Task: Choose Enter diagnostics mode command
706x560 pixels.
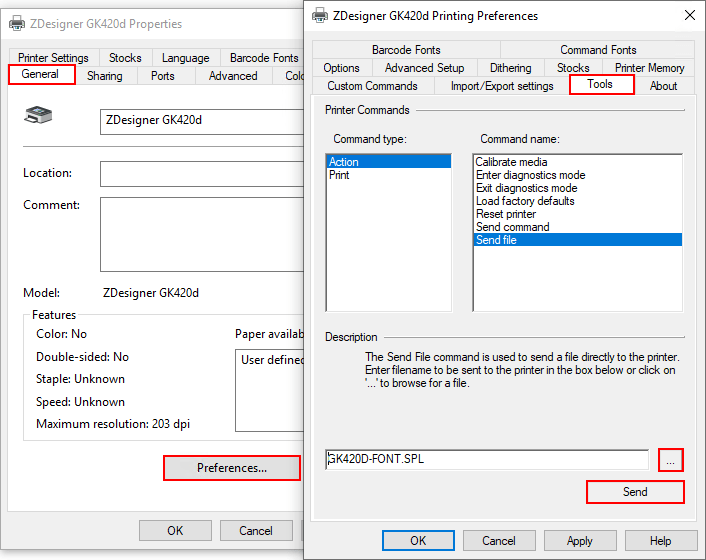Action: coord(578,175)
